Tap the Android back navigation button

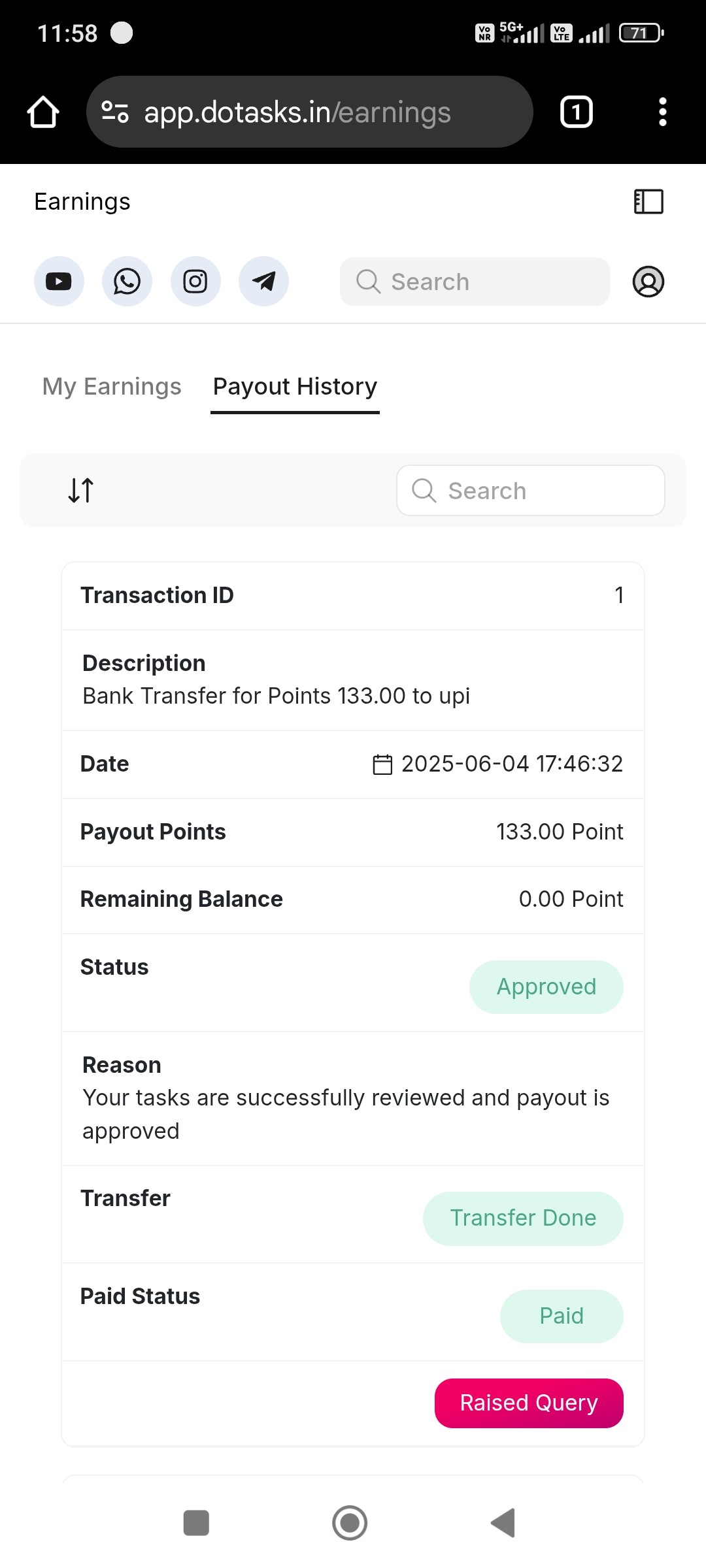pos(503,1523)
